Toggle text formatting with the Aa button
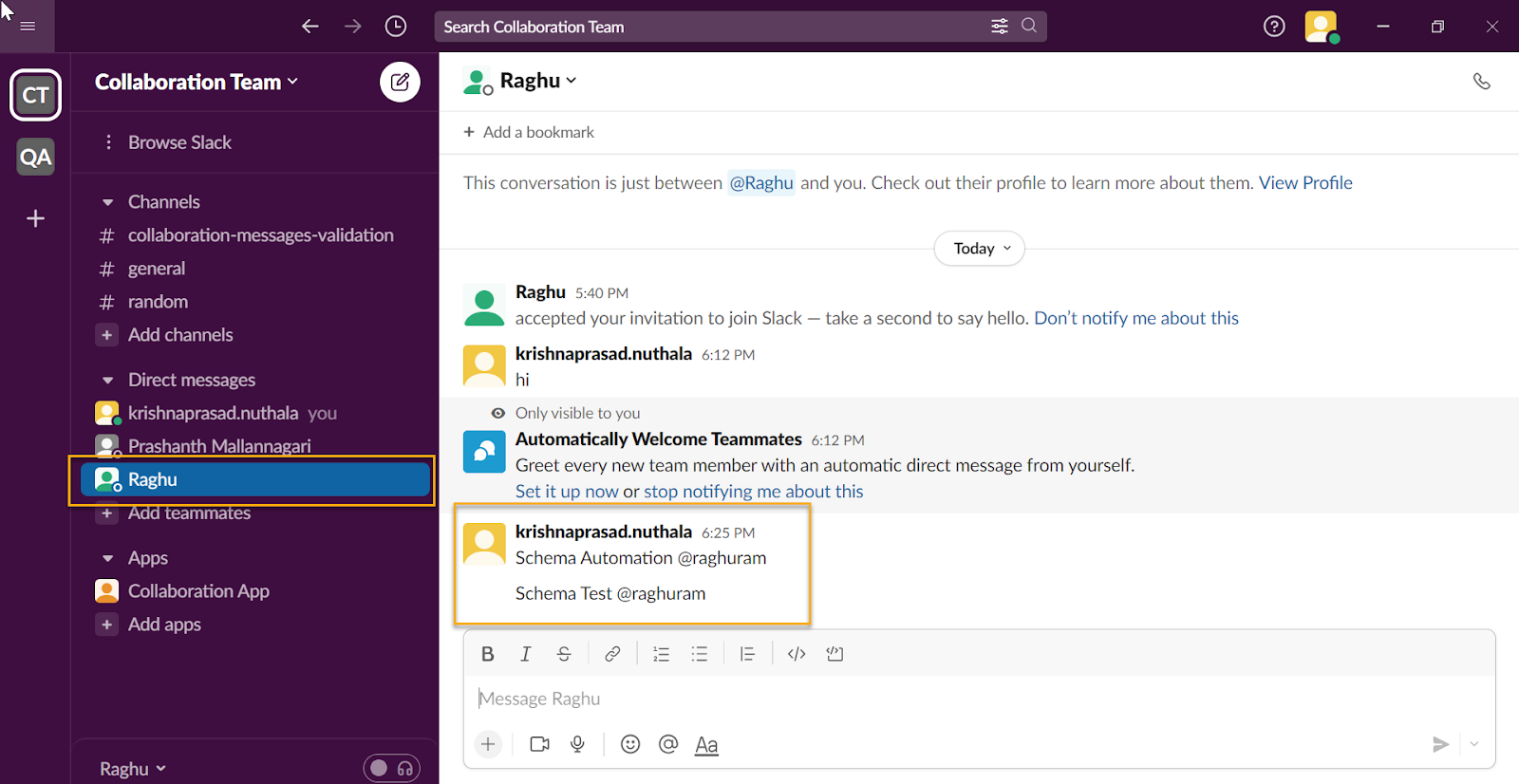Screen dimensions: 1519x784 coord(706,745)
